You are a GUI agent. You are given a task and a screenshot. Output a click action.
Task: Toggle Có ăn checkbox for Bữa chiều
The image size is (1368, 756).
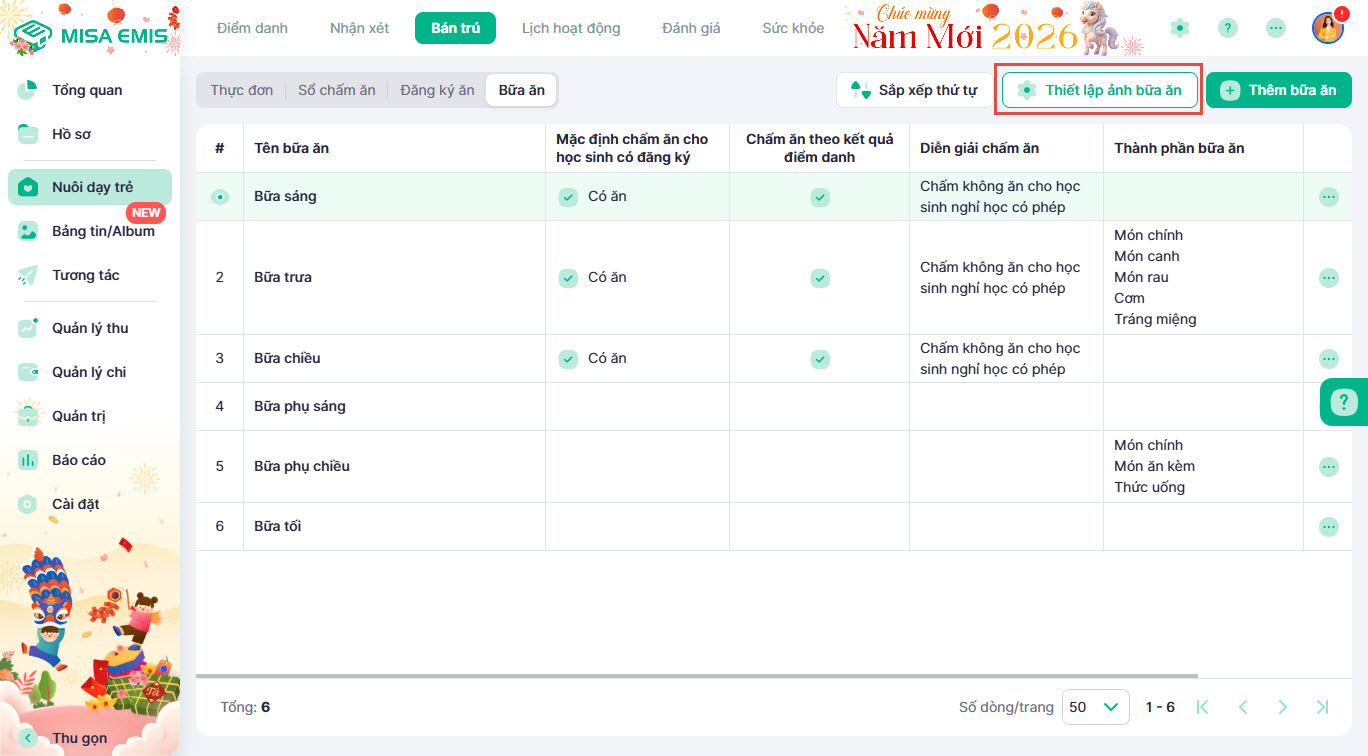[x=568, y=358]
